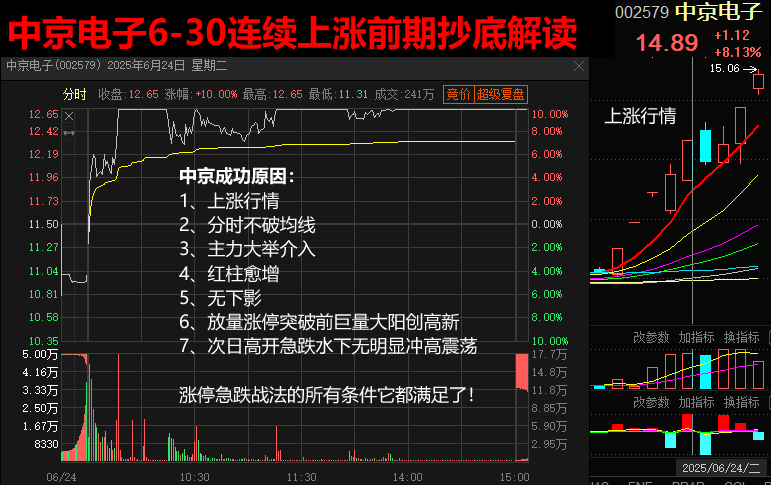Viewport: 771px width, 485px height.
Task: Click the 8330 volume axis label
Action: (x=46, y=444)
